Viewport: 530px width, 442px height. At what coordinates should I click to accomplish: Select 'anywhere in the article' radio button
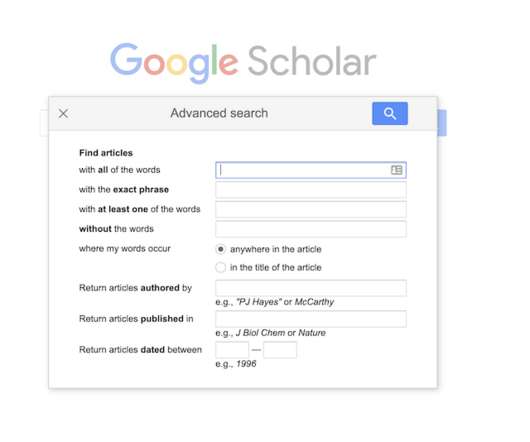220,249
